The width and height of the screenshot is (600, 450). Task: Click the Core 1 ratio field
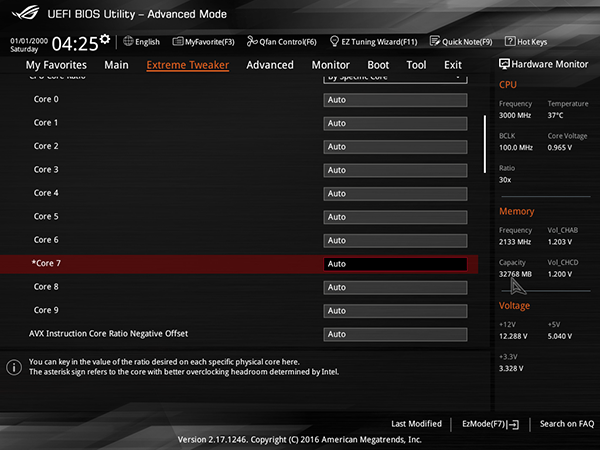(395, 123)
